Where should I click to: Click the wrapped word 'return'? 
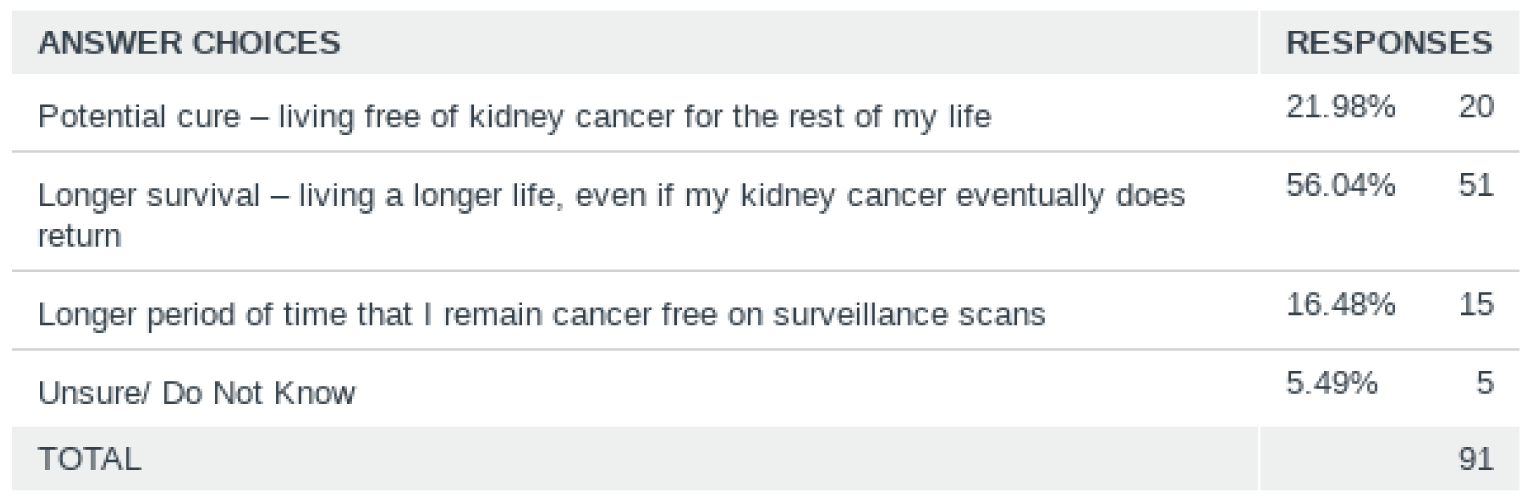pyautogui.click(x=80, y=236)
